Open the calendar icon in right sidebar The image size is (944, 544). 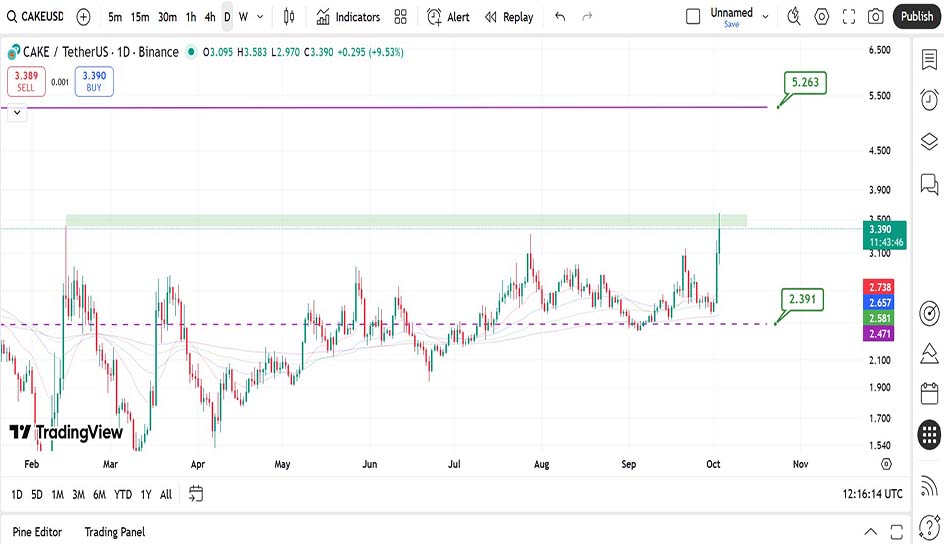click(929, 394)
